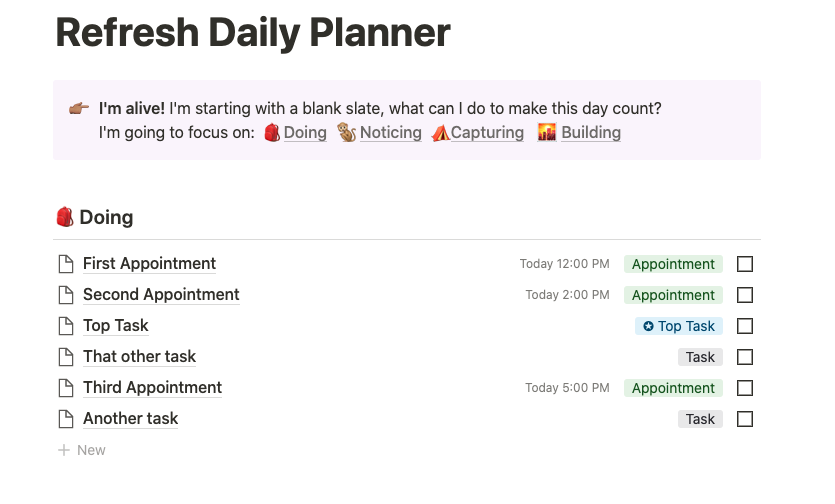Click the page icon beside Another task
Screen dimensions: 835x504
point(66,419)
